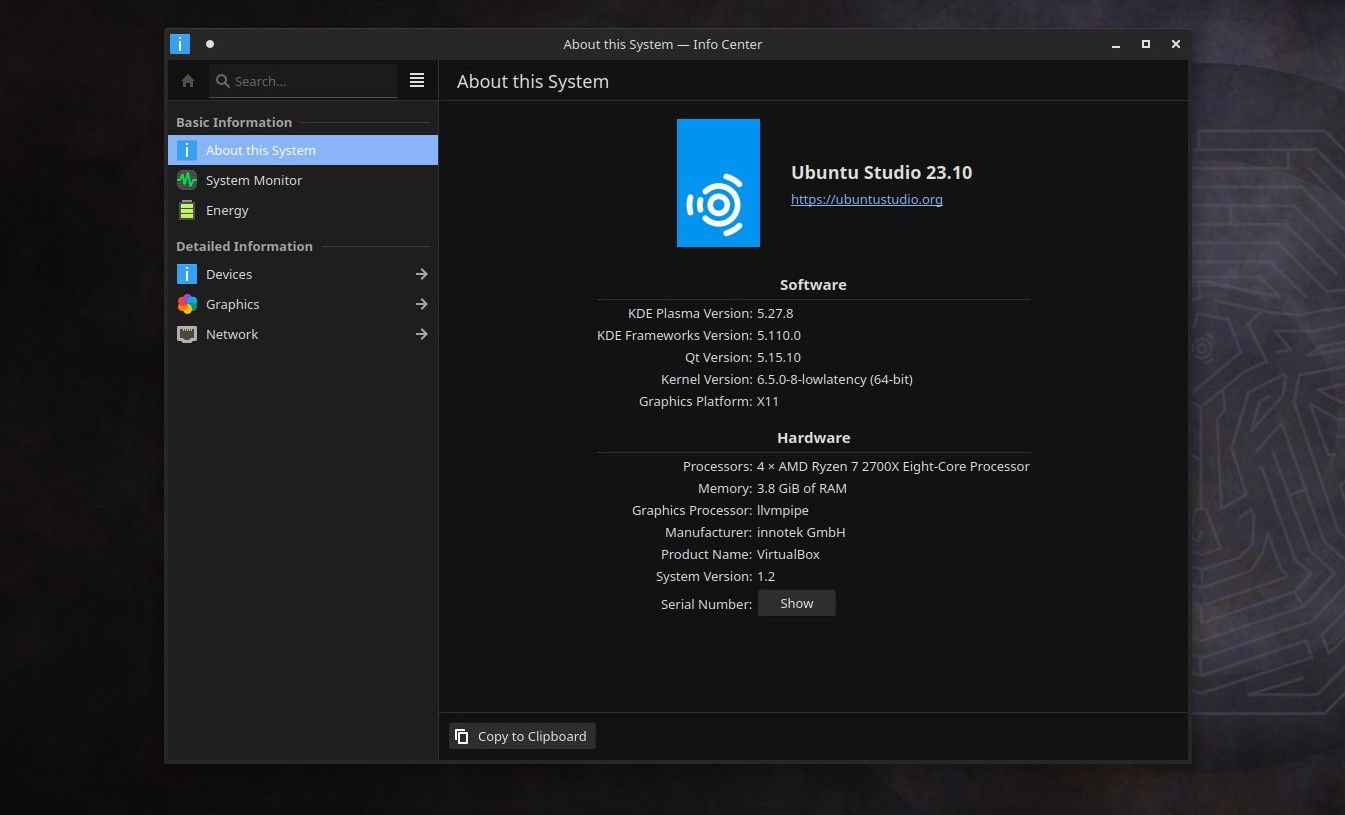Show the hidden Serial Number
The image size is (1345, 815).
[796, 602]
